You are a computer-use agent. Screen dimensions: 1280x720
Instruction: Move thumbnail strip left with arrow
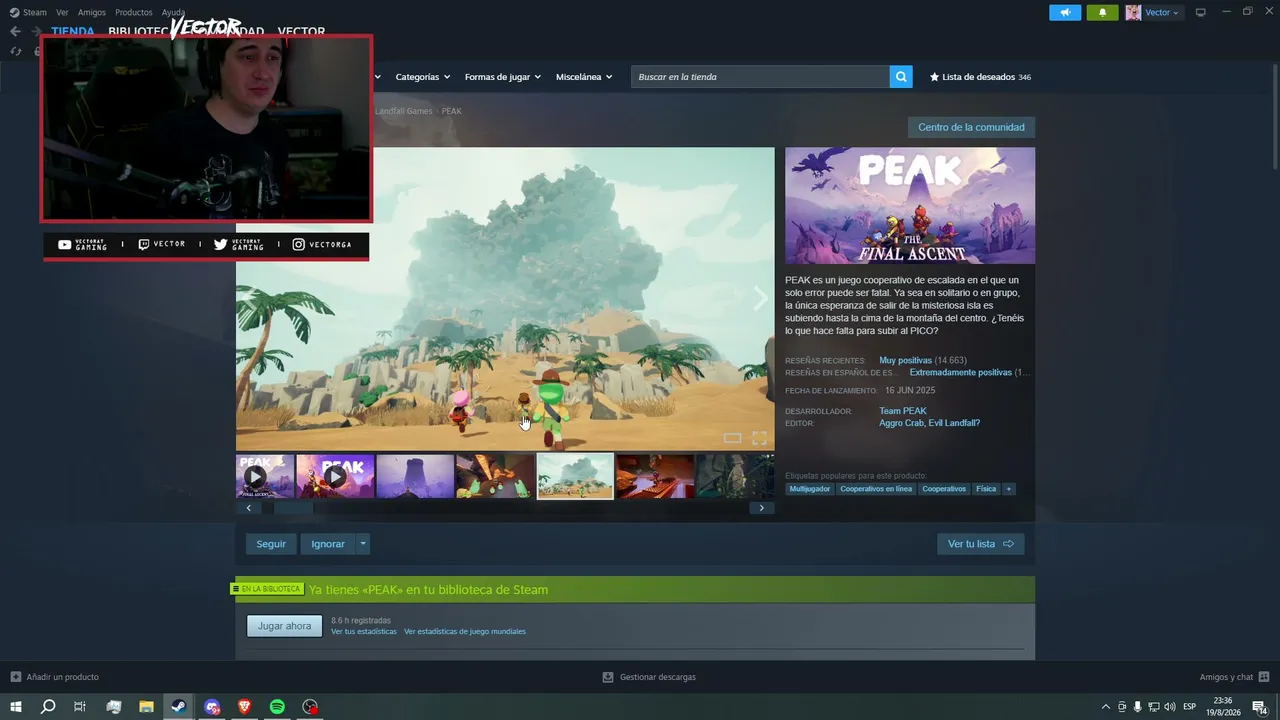click(x=249, y=508)
